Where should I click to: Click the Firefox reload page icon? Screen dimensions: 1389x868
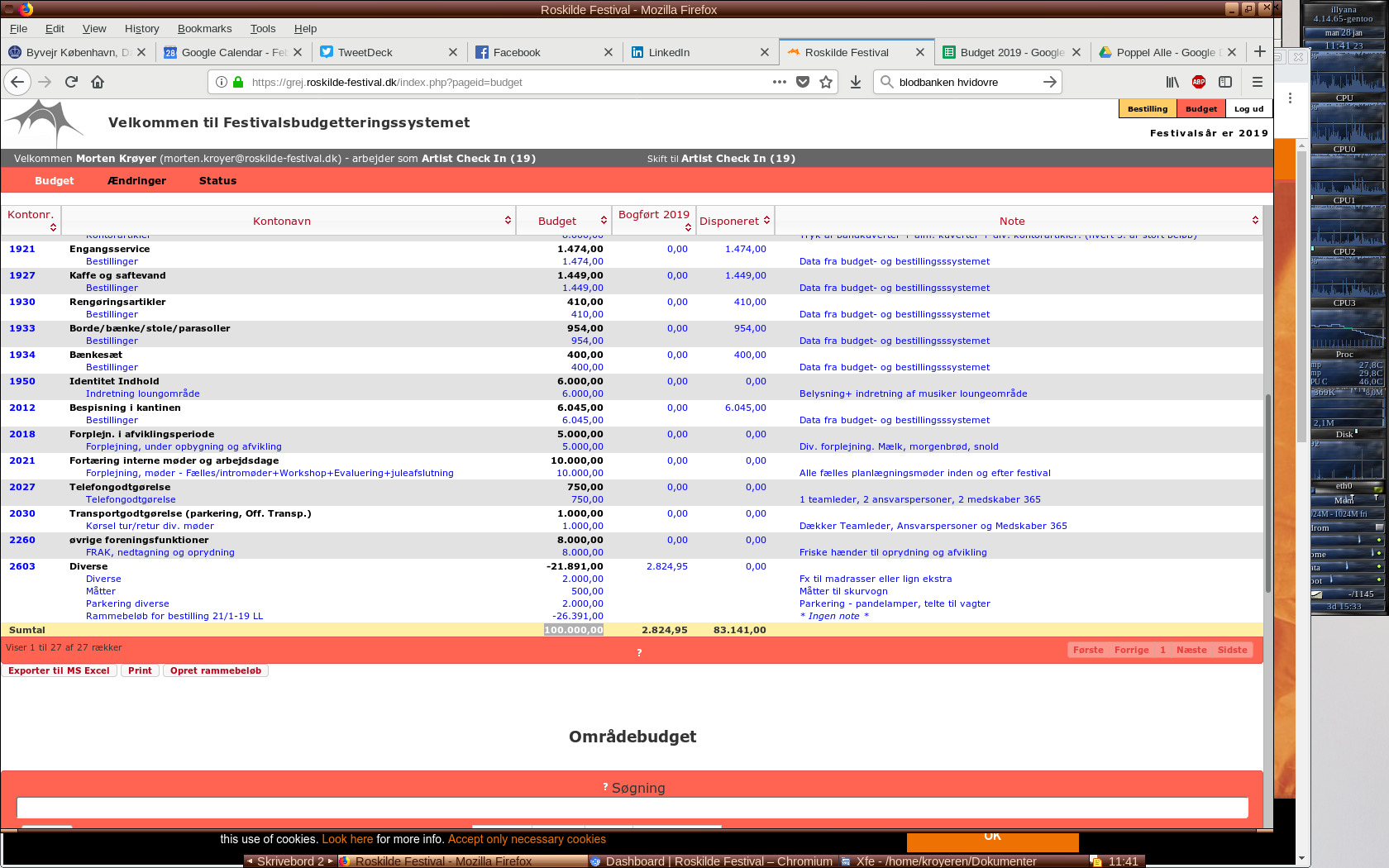click(x=71, y=82)
